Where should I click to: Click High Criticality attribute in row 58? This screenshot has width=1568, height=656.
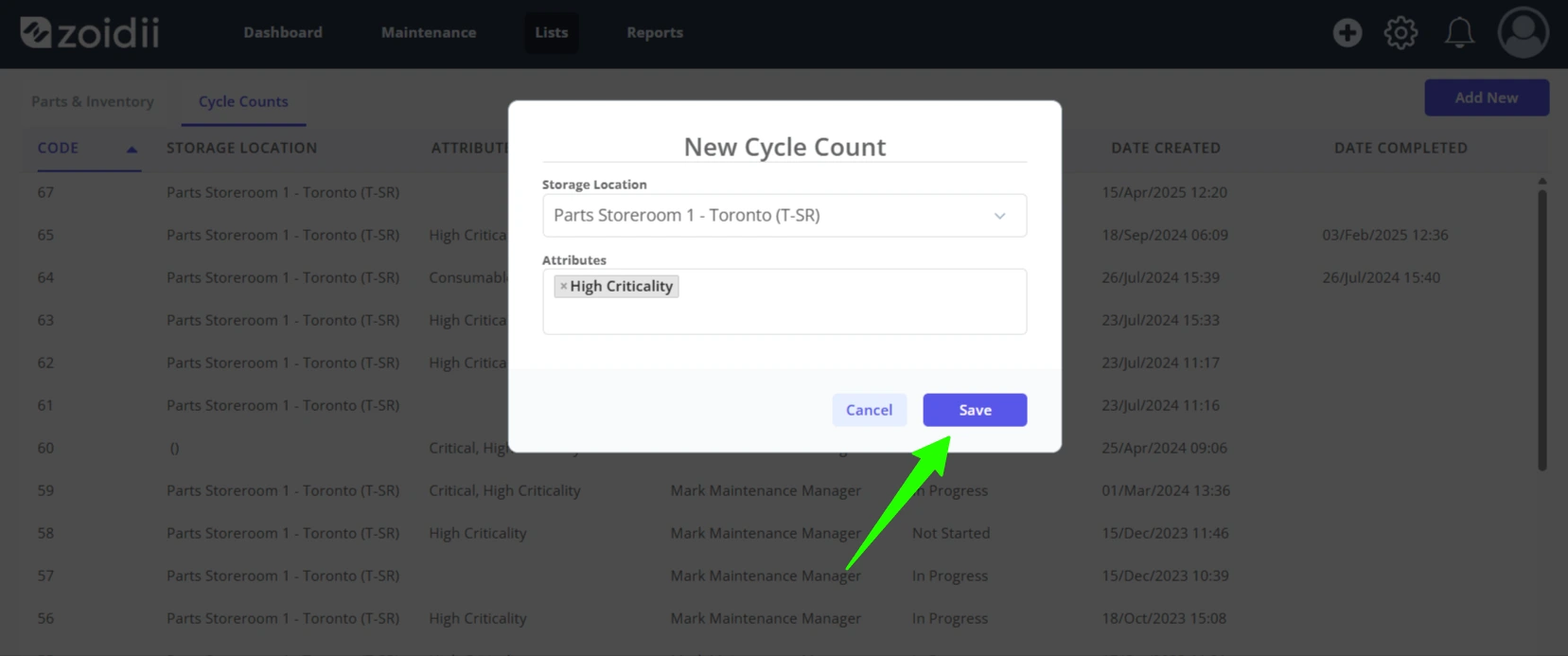pyautogui.click(x=477, y=533)
